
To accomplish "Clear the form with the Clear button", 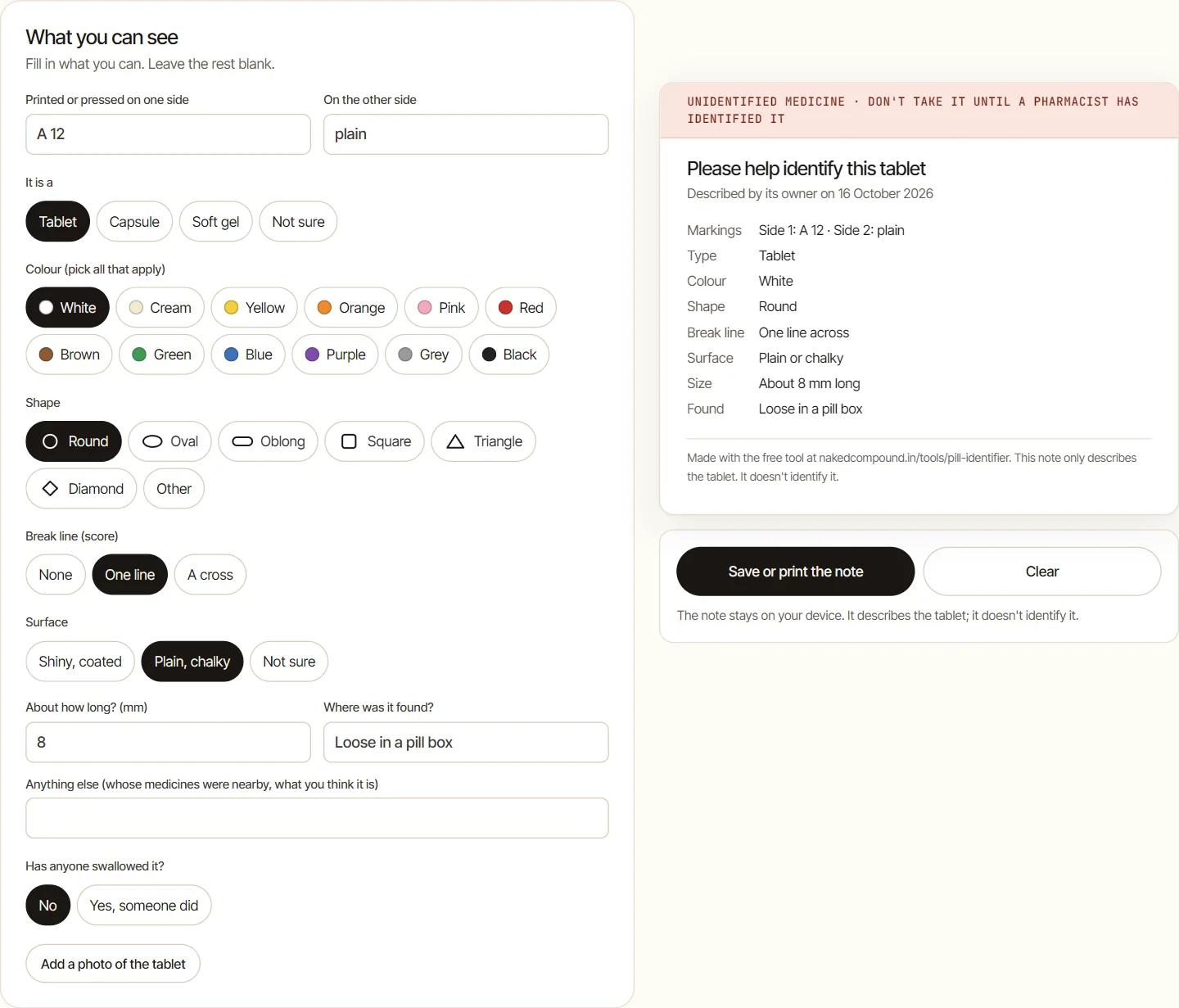I will coord(1042,572).
